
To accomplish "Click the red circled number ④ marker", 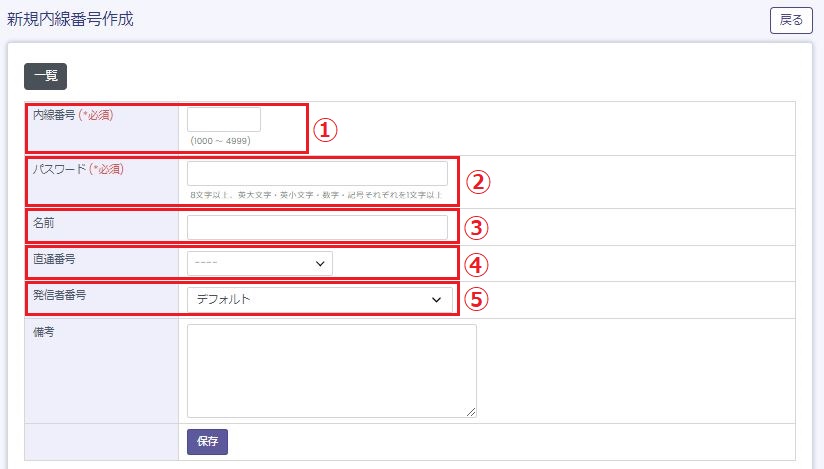I will [477, 264].
